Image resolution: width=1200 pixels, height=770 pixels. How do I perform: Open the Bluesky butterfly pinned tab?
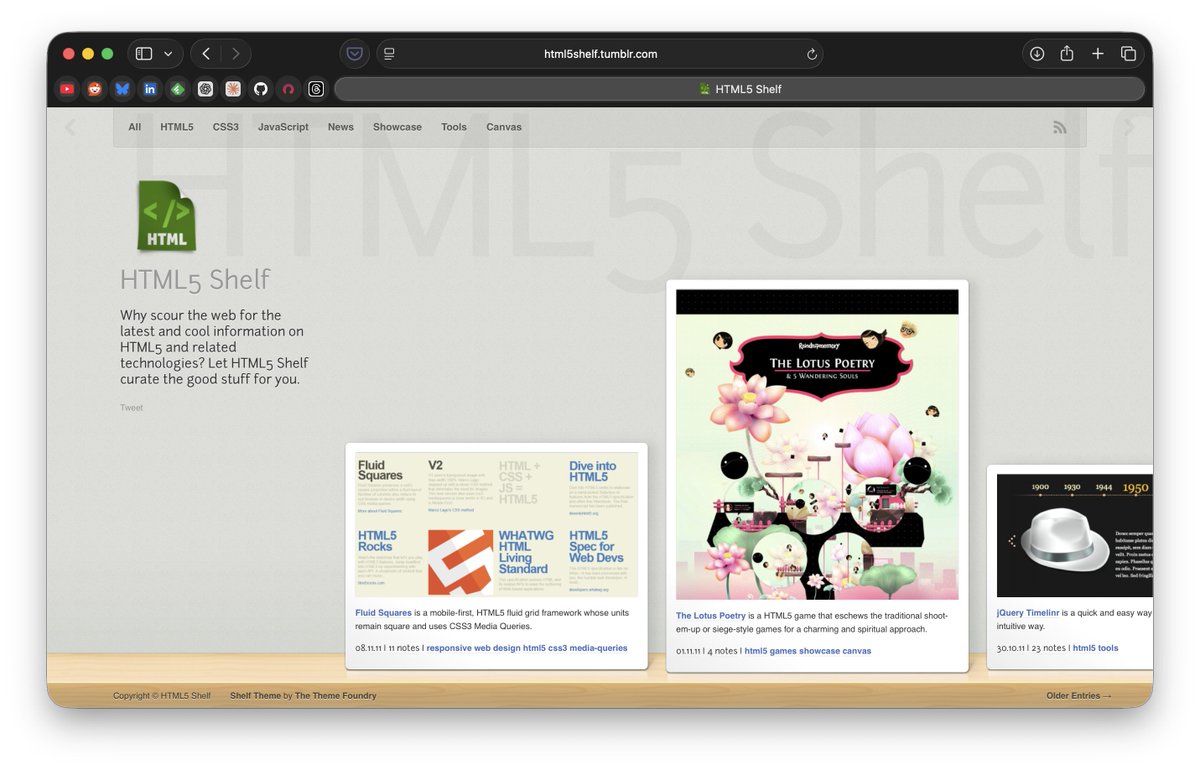click(x=122, y=89)
